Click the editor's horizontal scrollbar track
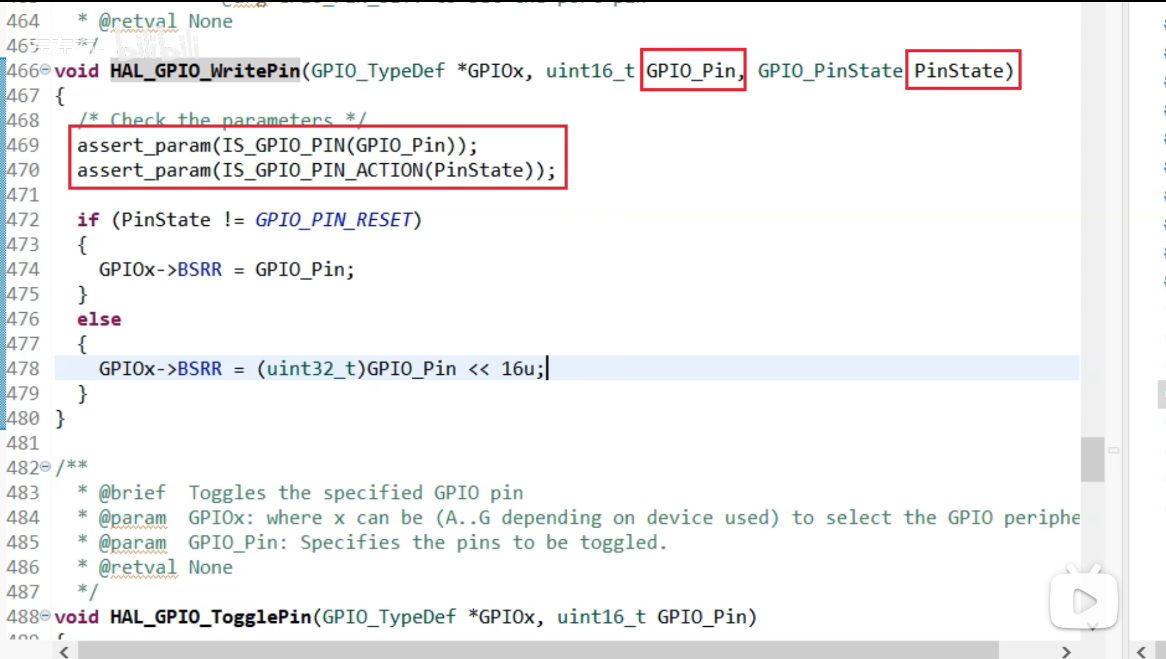This screenshot has height=659, width=1166. tap(560, 651)
